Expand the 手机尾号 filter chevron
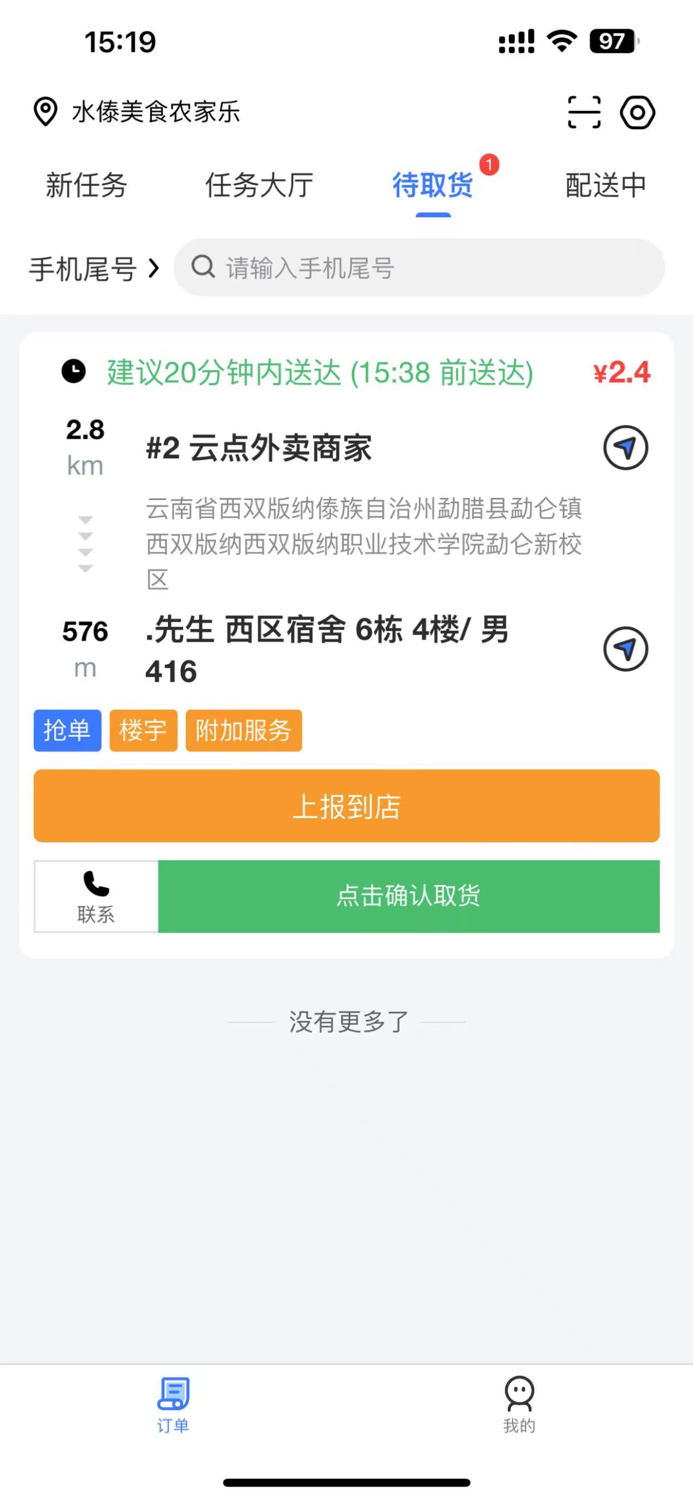This screenshot has height=1500, width=693. [154, 268]
